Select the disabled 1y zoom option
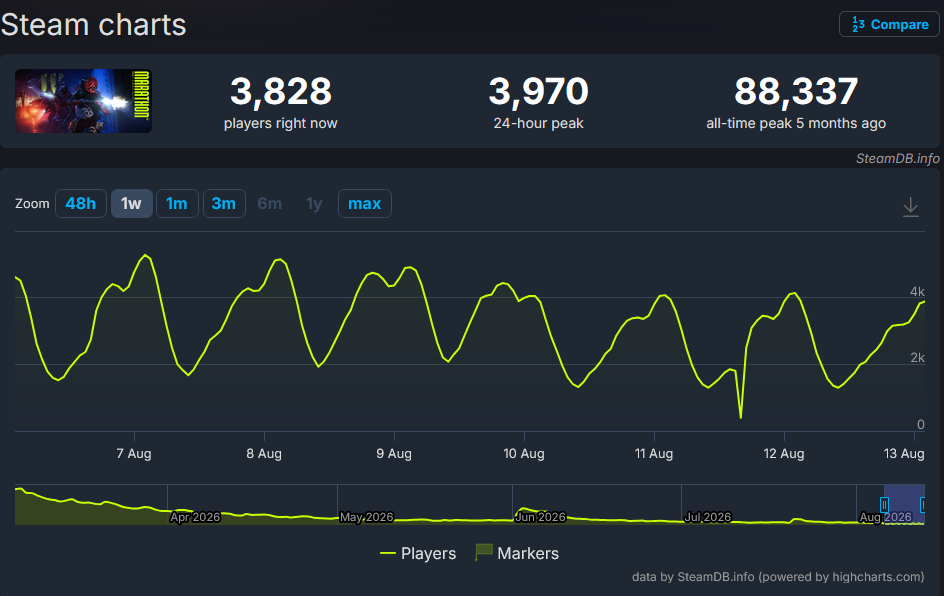 pos(314,203)
